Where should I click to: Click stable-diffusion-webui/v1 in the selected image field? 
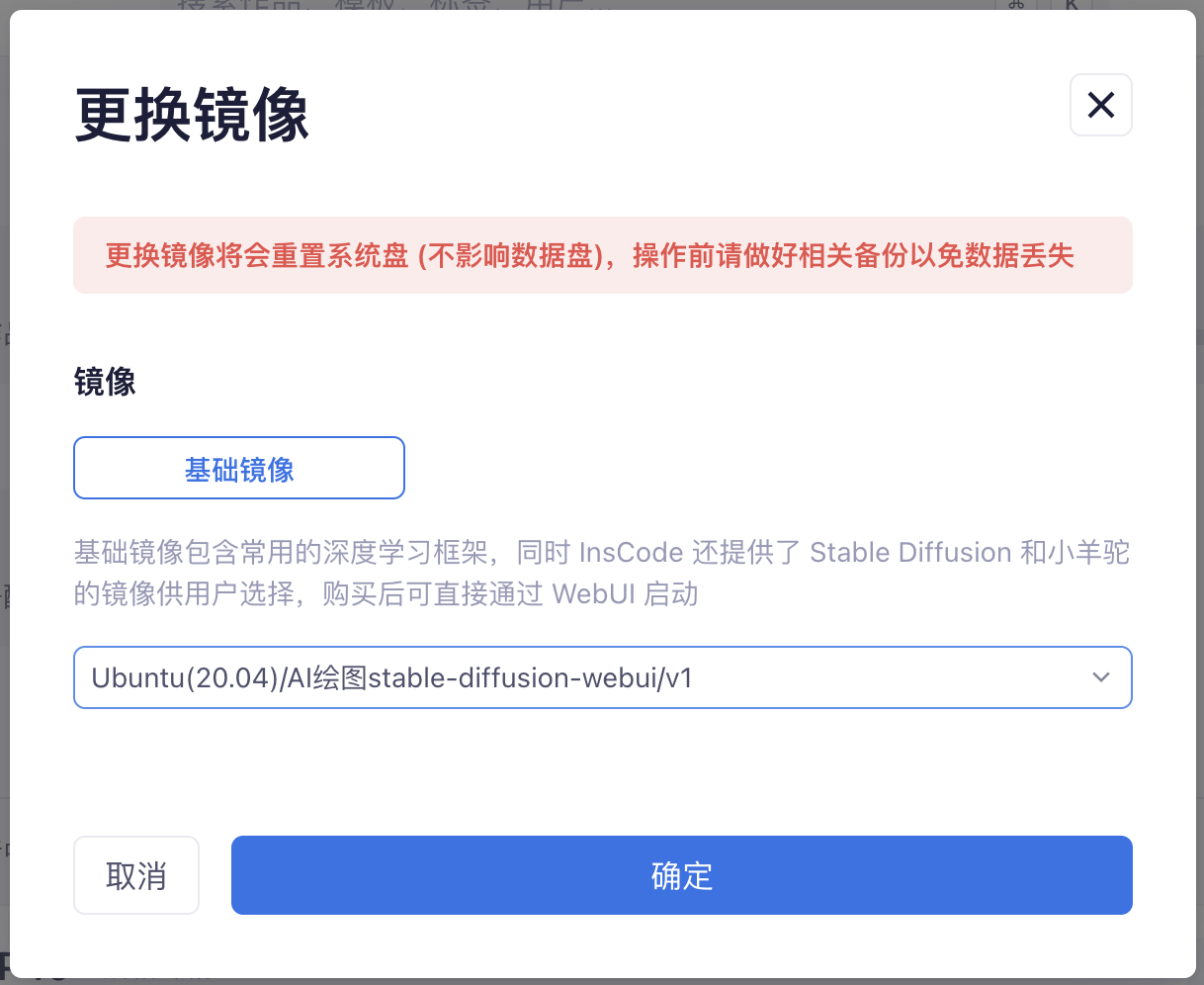(x=531, y=677)
